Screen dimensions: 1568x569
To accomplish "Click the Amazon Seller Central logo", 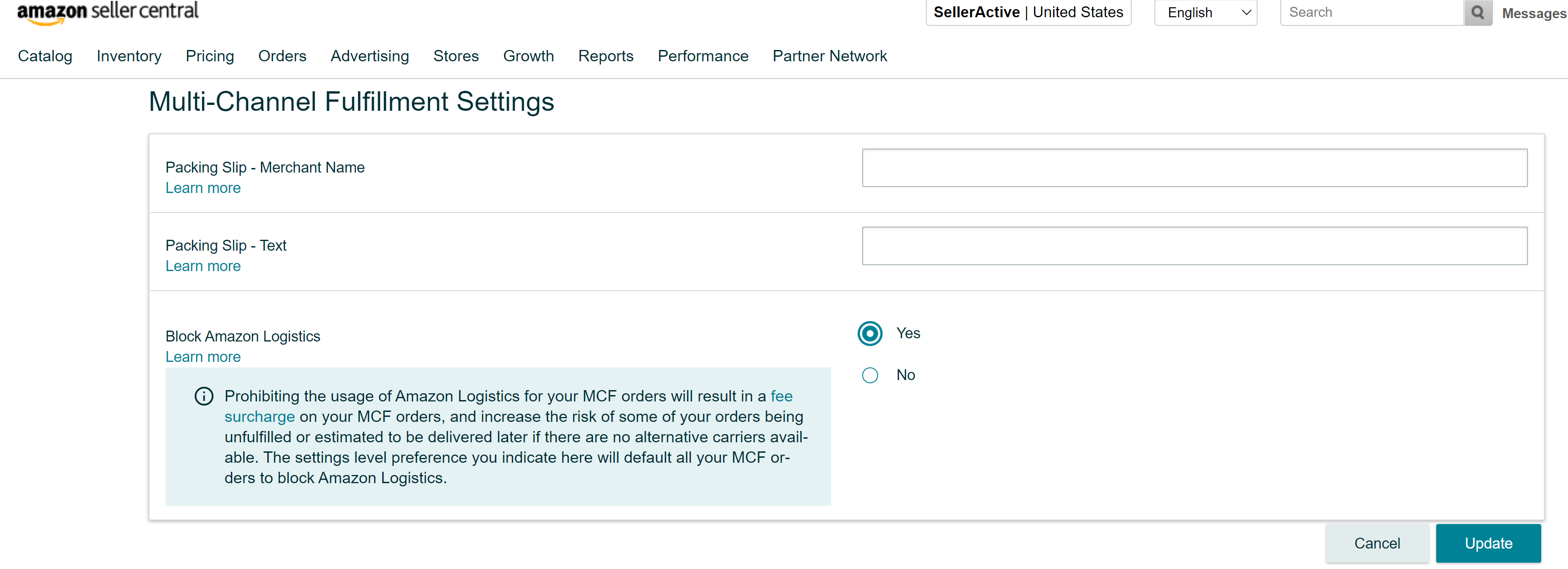I will [x=108, y=13].
